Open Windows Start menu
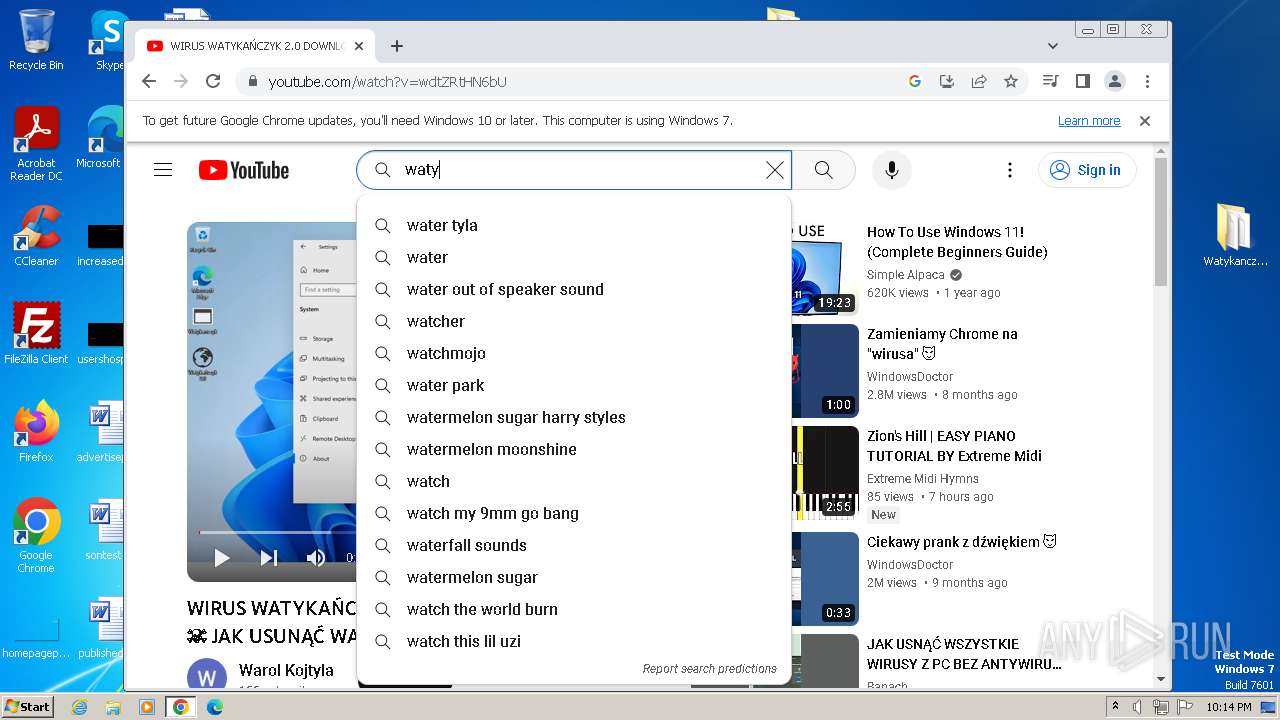Screen dimensions: 1280x720 click(x=27, y=707)
